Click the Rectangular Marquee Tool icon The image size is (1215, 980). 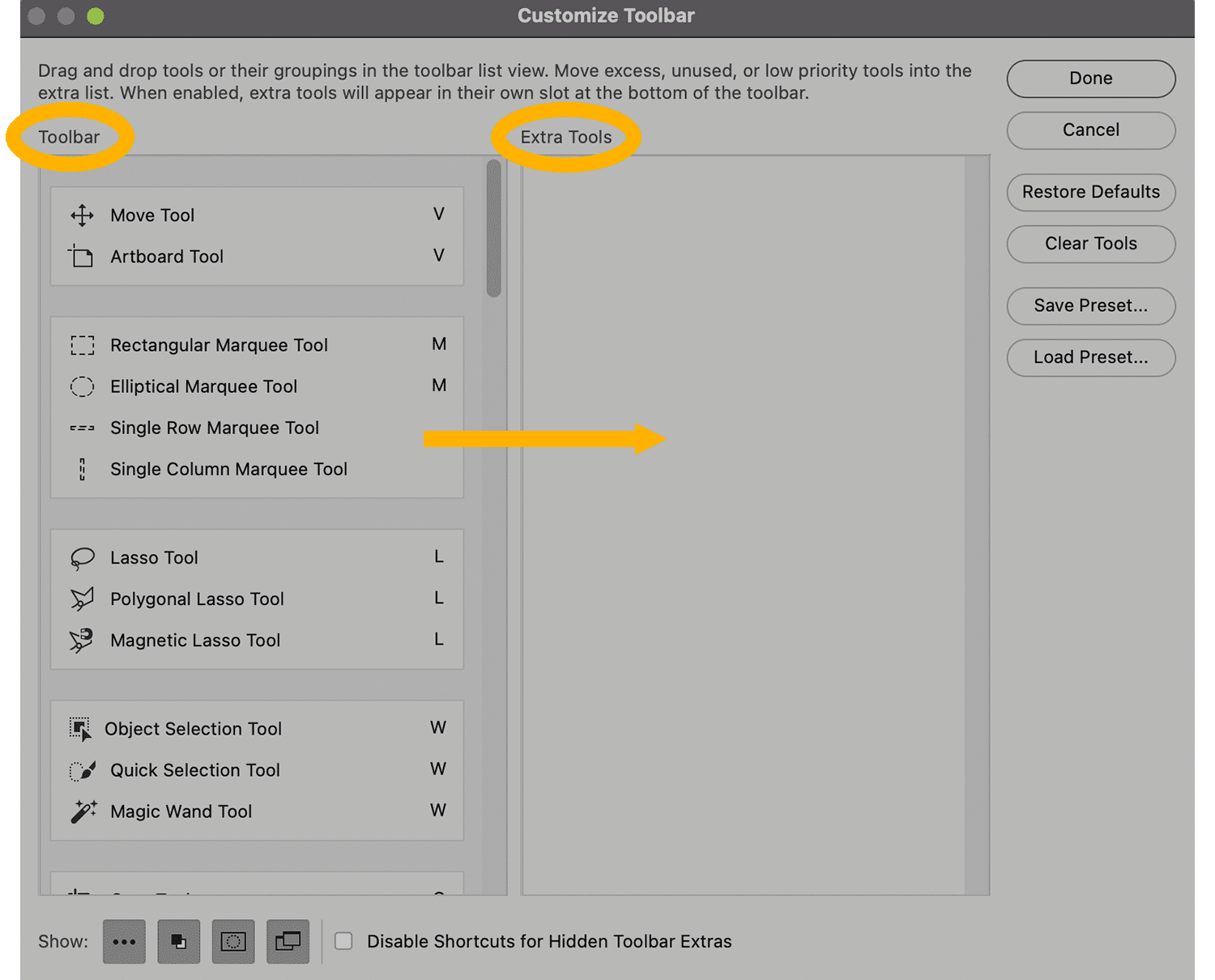click(82, 346)
